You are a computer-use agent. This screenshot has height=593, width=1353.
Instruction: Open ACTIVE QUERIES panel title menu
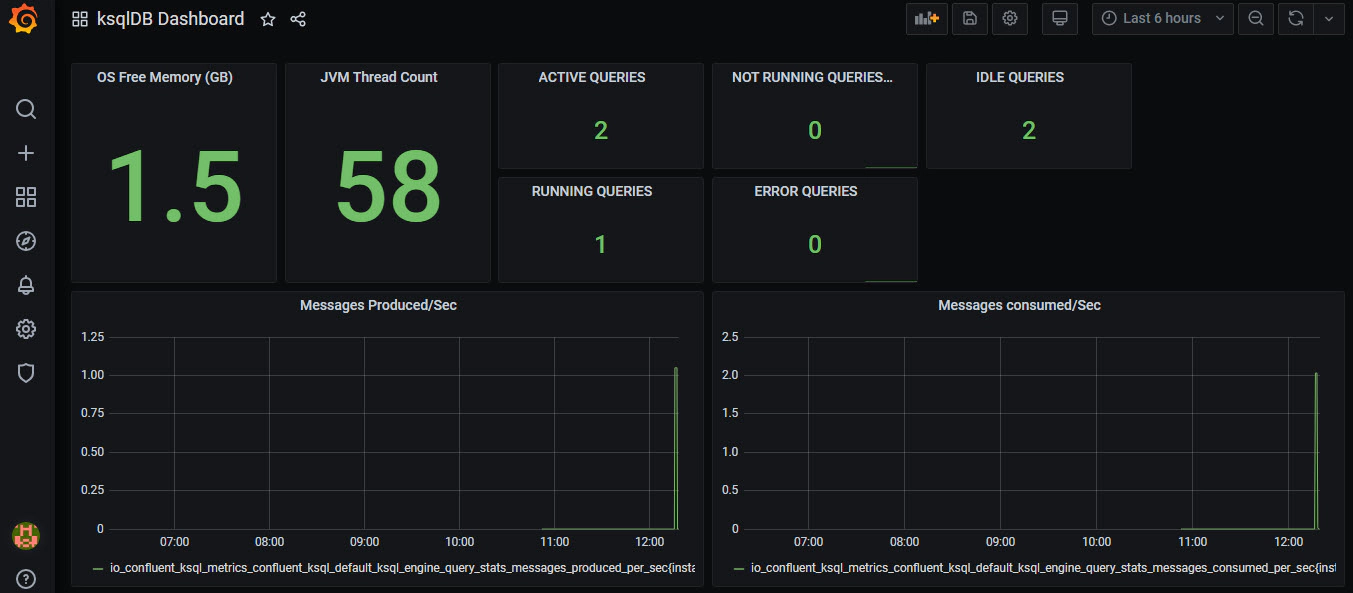point(592,77)
